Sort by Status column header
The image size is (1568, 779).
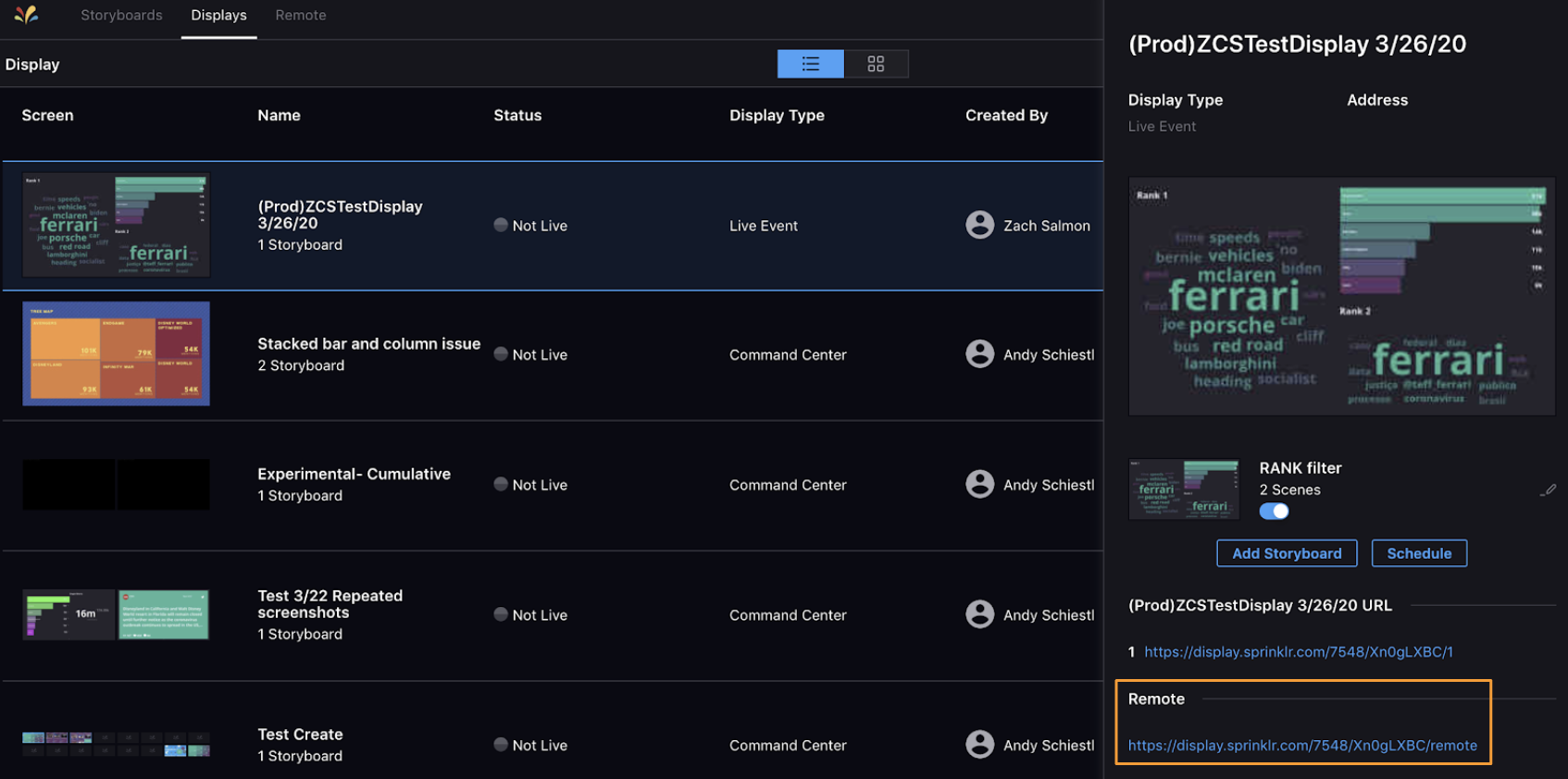[x=517, y=116]
